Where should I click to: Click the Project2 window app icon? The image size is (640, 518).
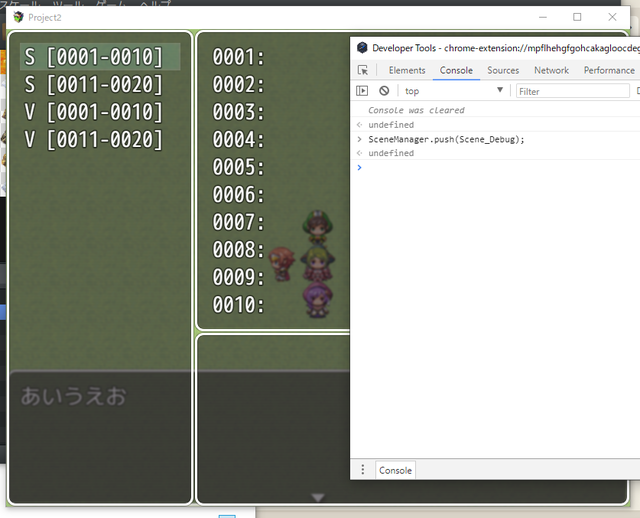pyautogui.click(x=18, y=17)
